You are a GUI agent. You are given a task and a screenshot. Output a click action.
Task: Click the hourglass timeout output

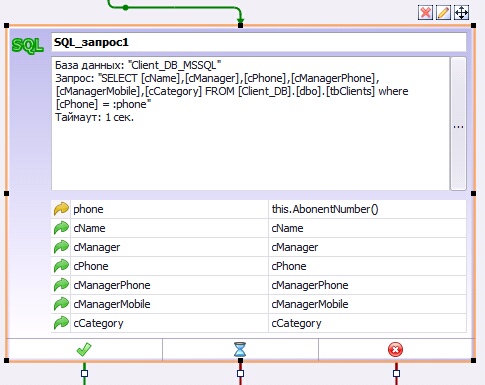click(240, 350)
